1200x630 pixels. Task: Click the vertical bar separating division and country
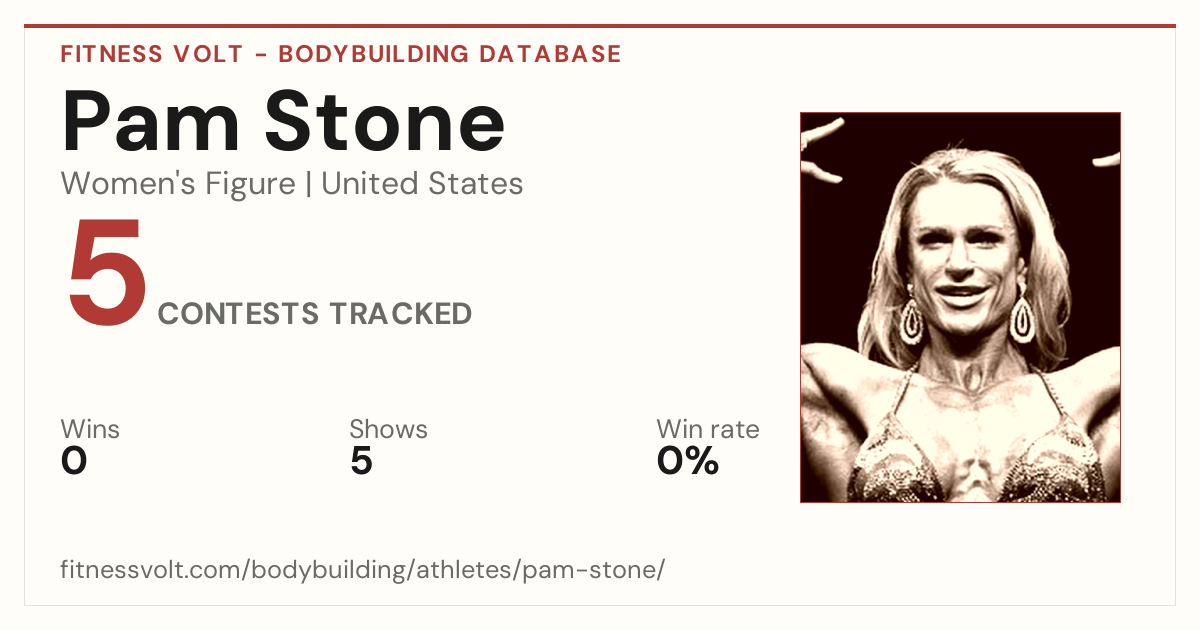[308, 184]
